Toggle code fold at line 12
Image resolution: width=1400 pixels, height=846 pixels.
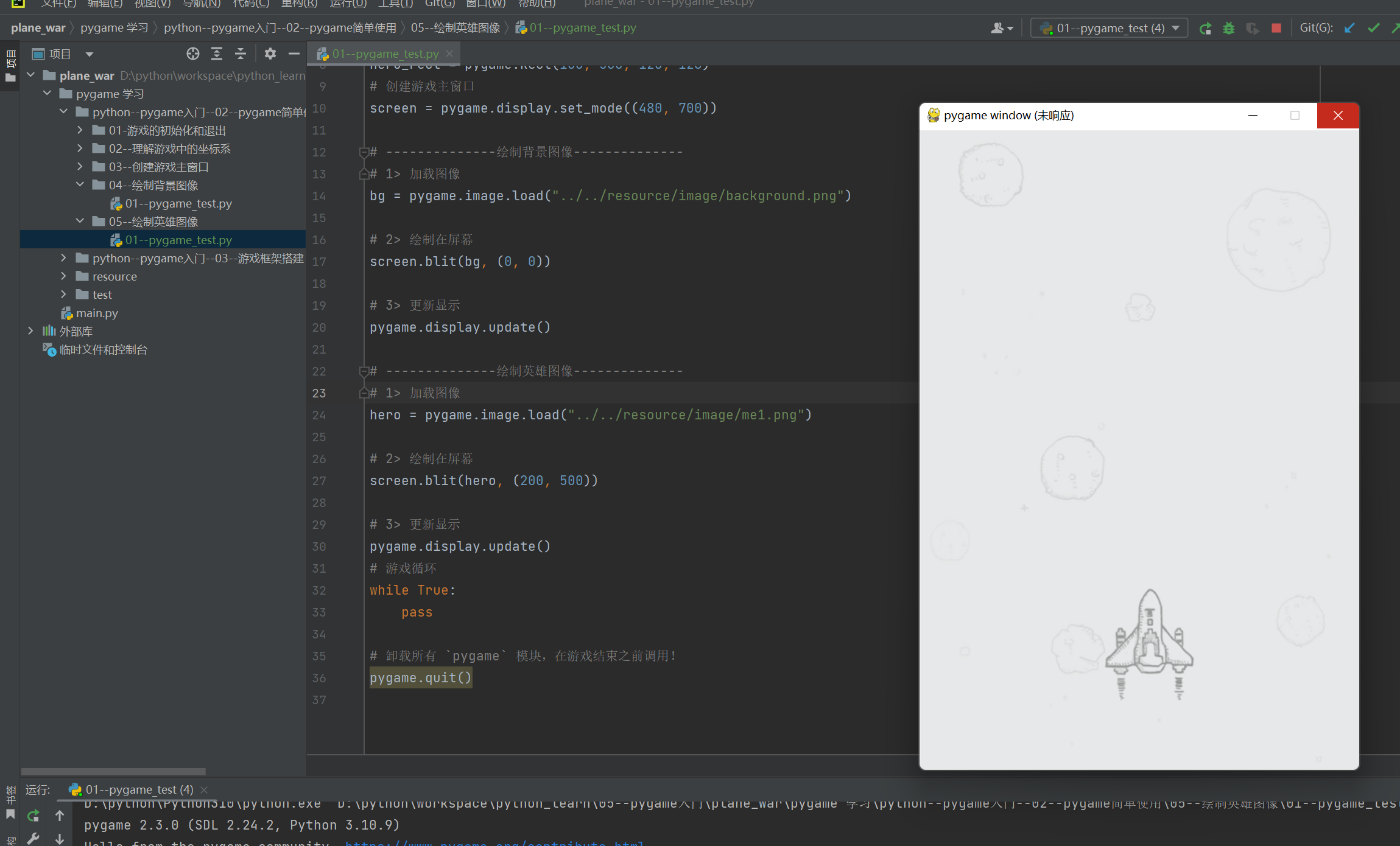(364, 152)
